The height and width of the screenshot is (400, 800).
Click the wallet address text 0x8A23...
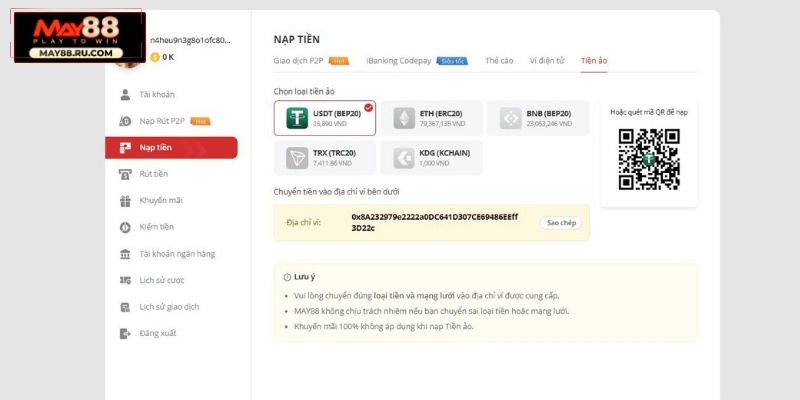point(435,222)
